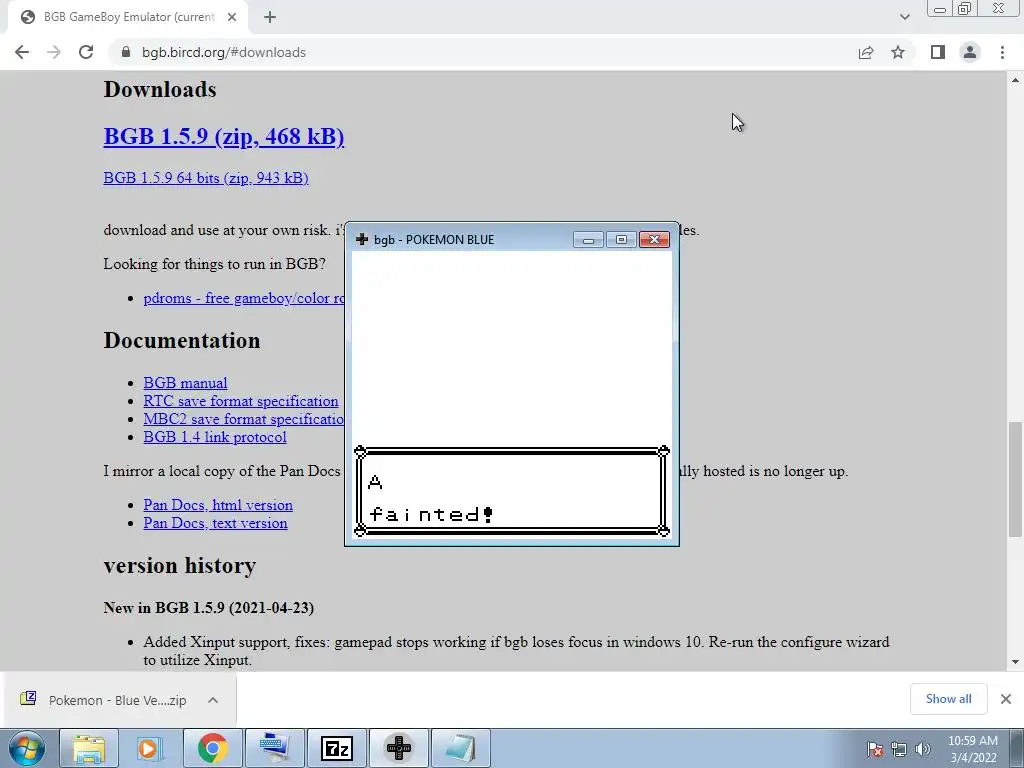Reload the bgb.bircd.org page

coord(86,52)
